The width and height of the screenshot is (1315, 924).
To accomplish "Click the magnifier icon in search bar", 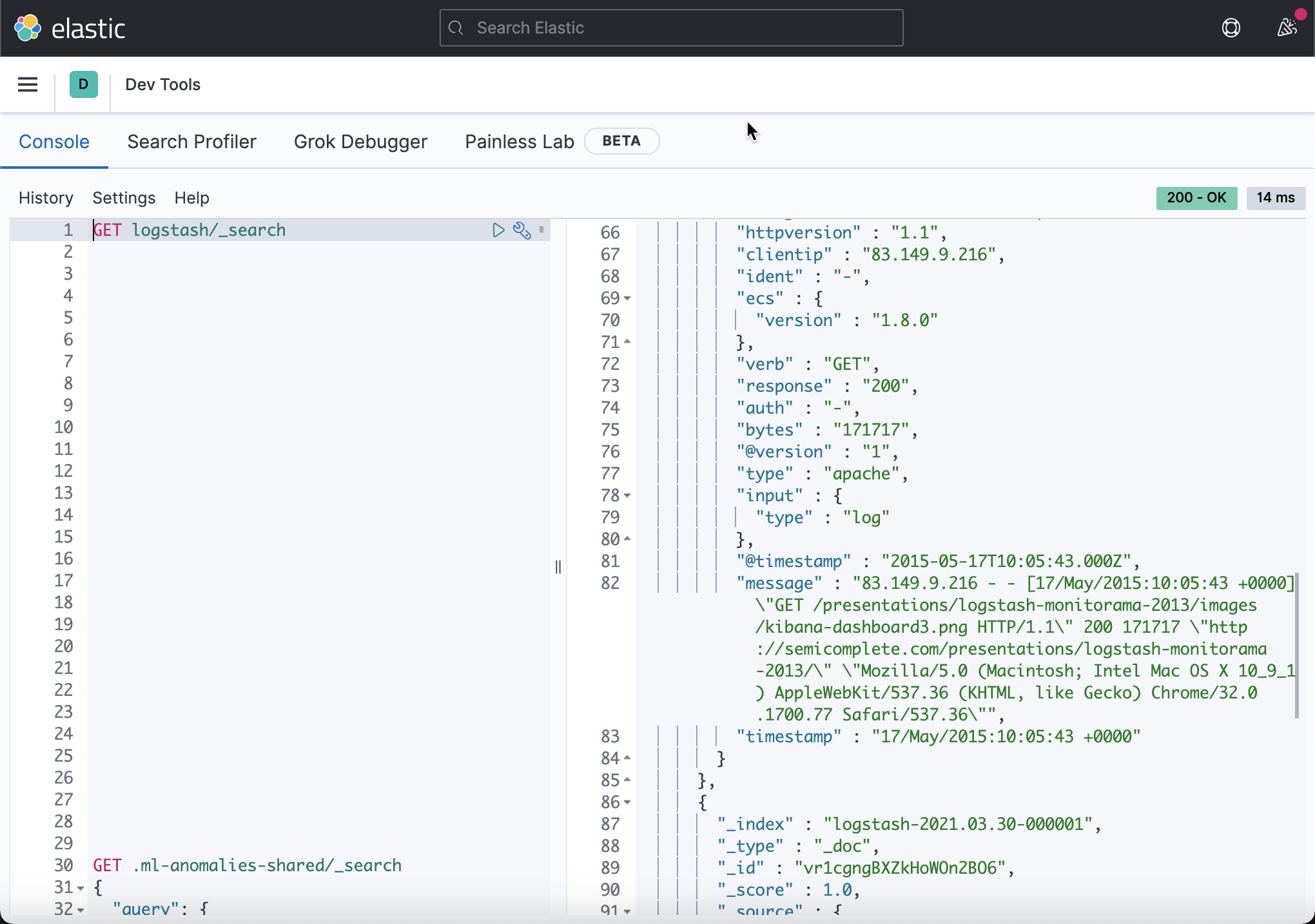I will click(x=456, y=28).
